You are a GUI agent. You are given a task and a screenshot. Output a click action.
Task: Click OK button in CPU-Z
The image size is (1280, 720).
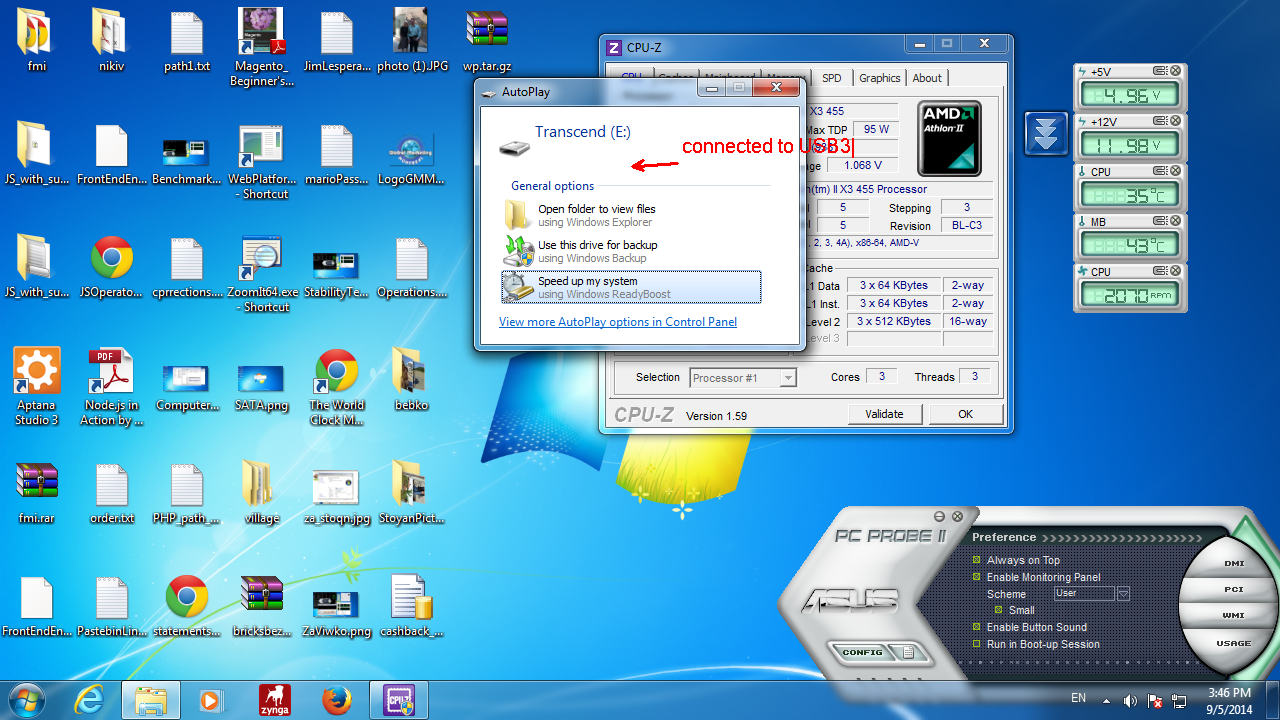pos(965,414)
